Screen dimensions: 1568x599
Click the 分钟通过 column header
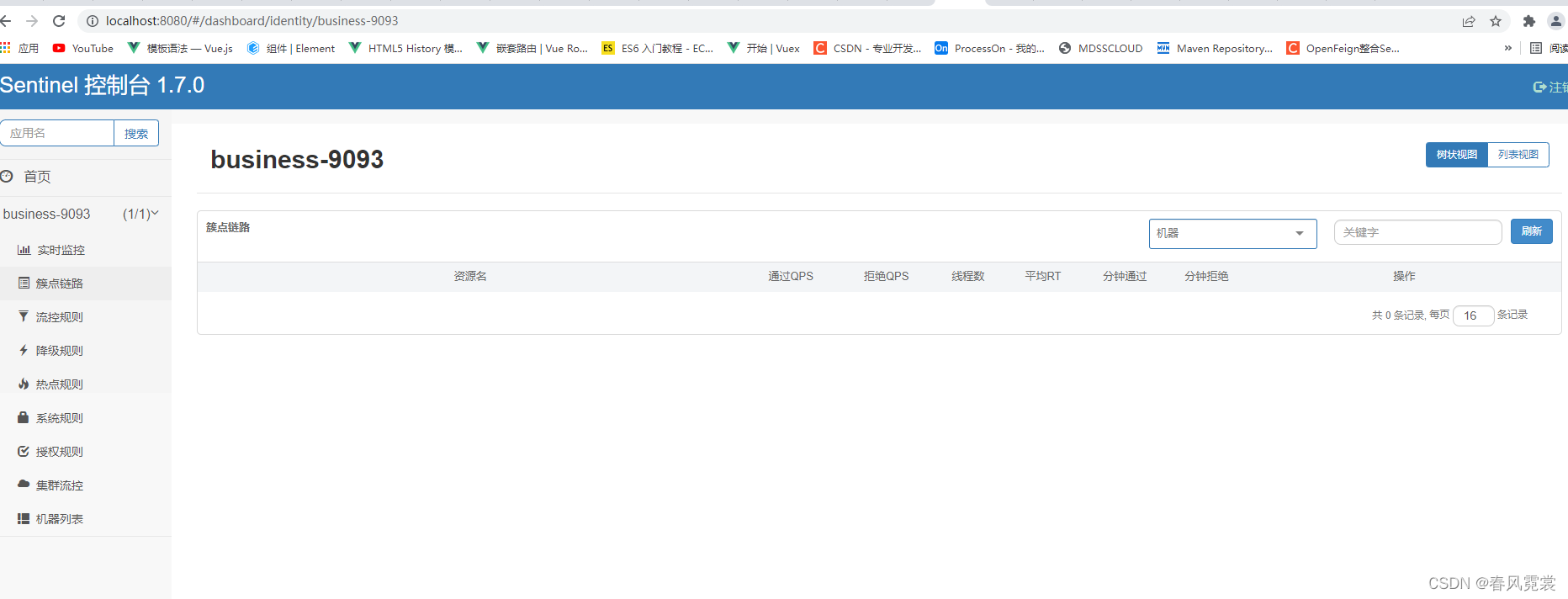[1125, 276]
